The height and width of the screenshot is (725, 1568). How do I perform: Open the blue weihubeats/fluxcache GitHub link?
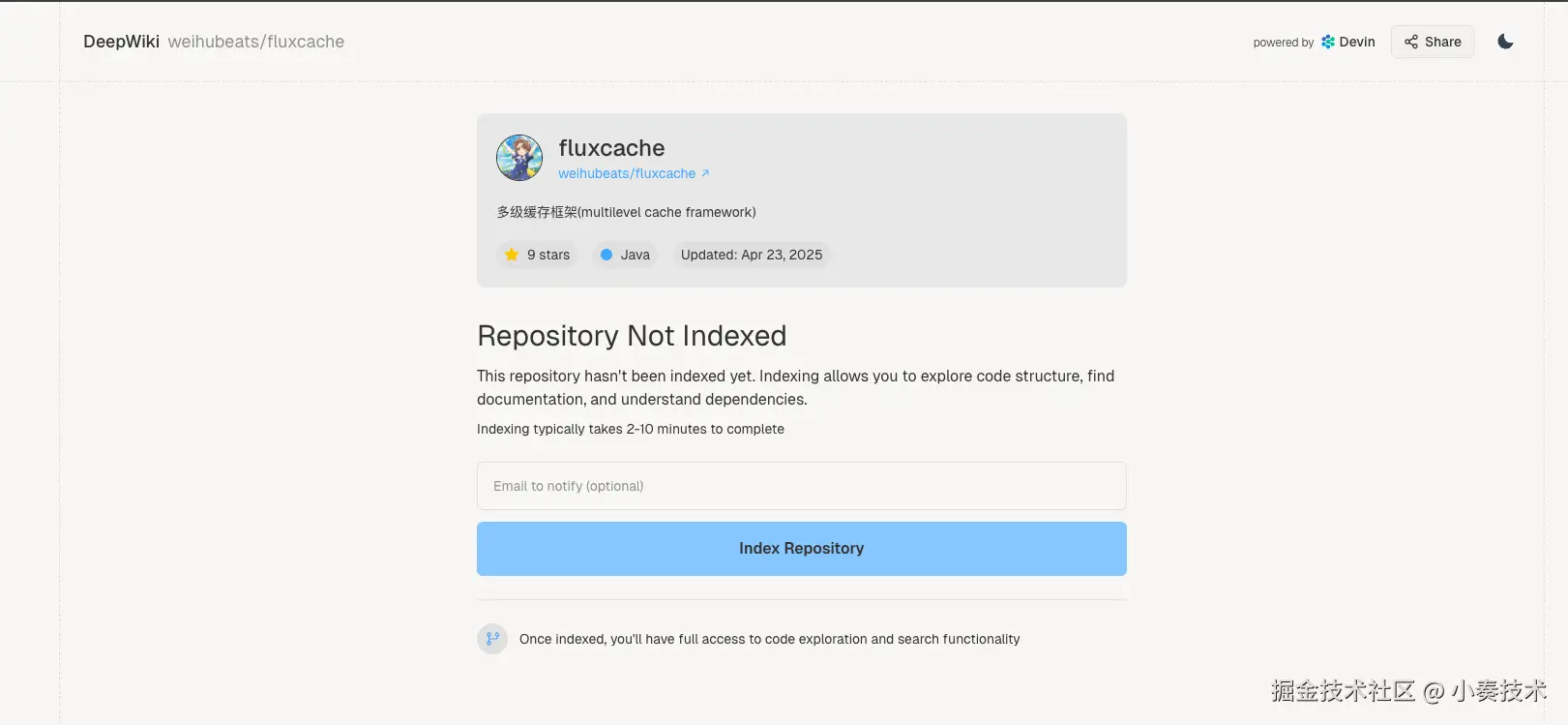pyautogui.click(x=626, y=174)
